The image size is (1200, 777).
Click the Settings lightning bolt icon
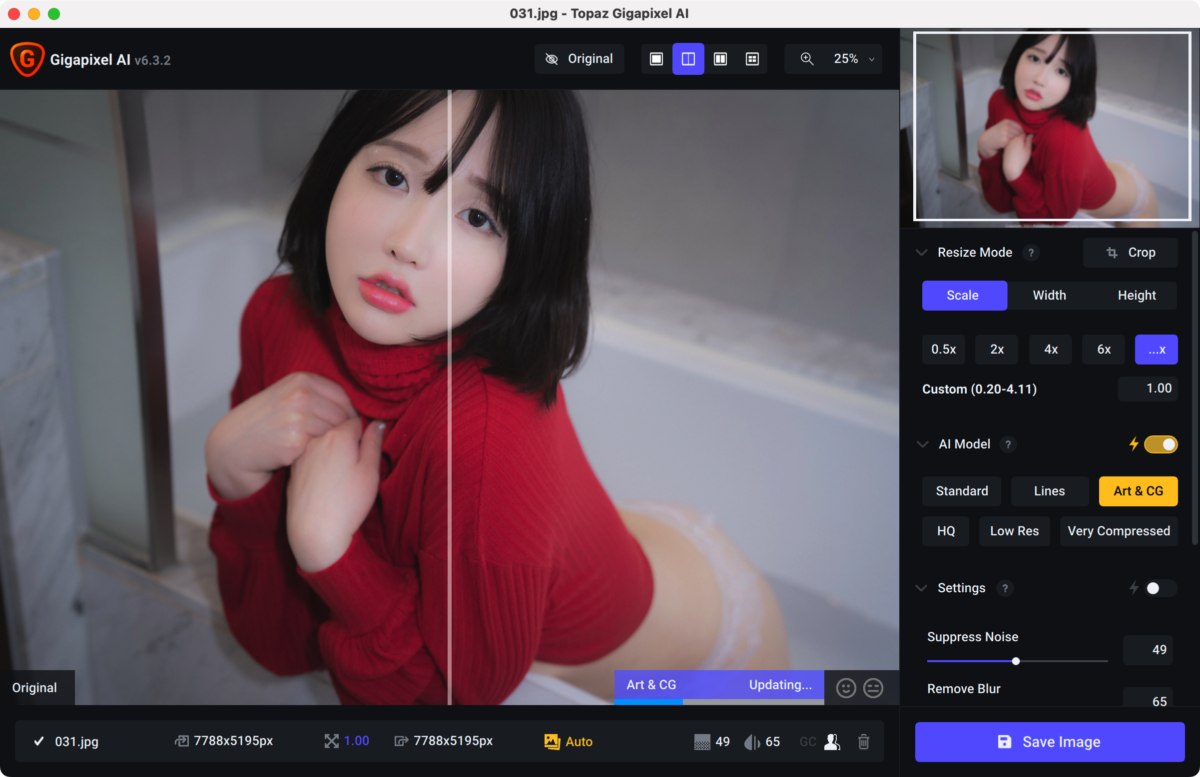pos(1134,588)
